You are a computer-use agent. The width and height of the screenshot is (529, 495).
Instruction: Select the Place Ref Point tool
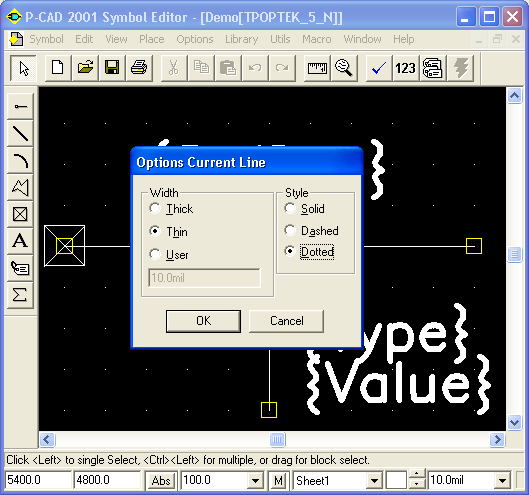pyautogui.click(x=20, y=215)
